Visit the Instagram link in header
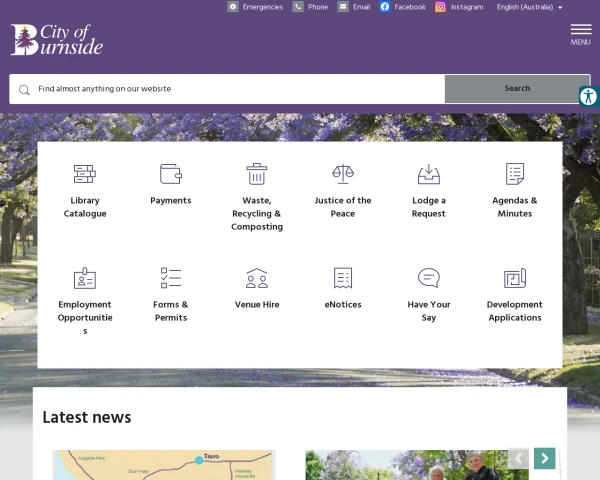 pyautogui.click(x=459, y=7)
